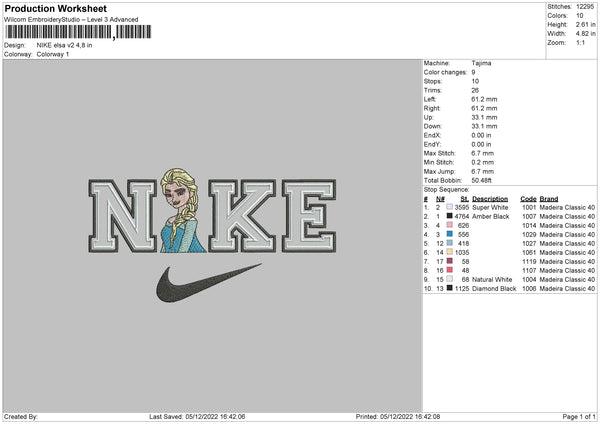Image resolution: width=600 pixels, height=424 pixels.
Task: Click the NIKE Elsa embroidery design preview
Action: 212,235
